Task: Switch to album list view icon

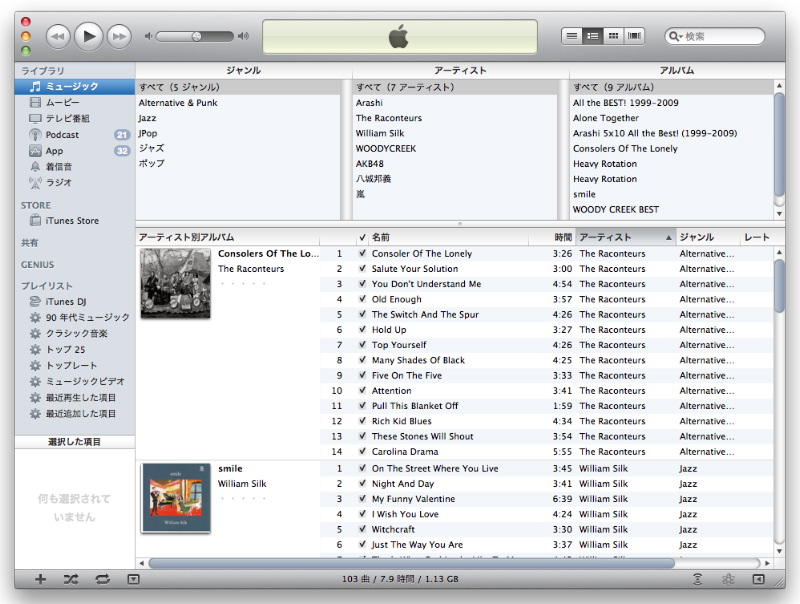Action: tap(592, 36)
